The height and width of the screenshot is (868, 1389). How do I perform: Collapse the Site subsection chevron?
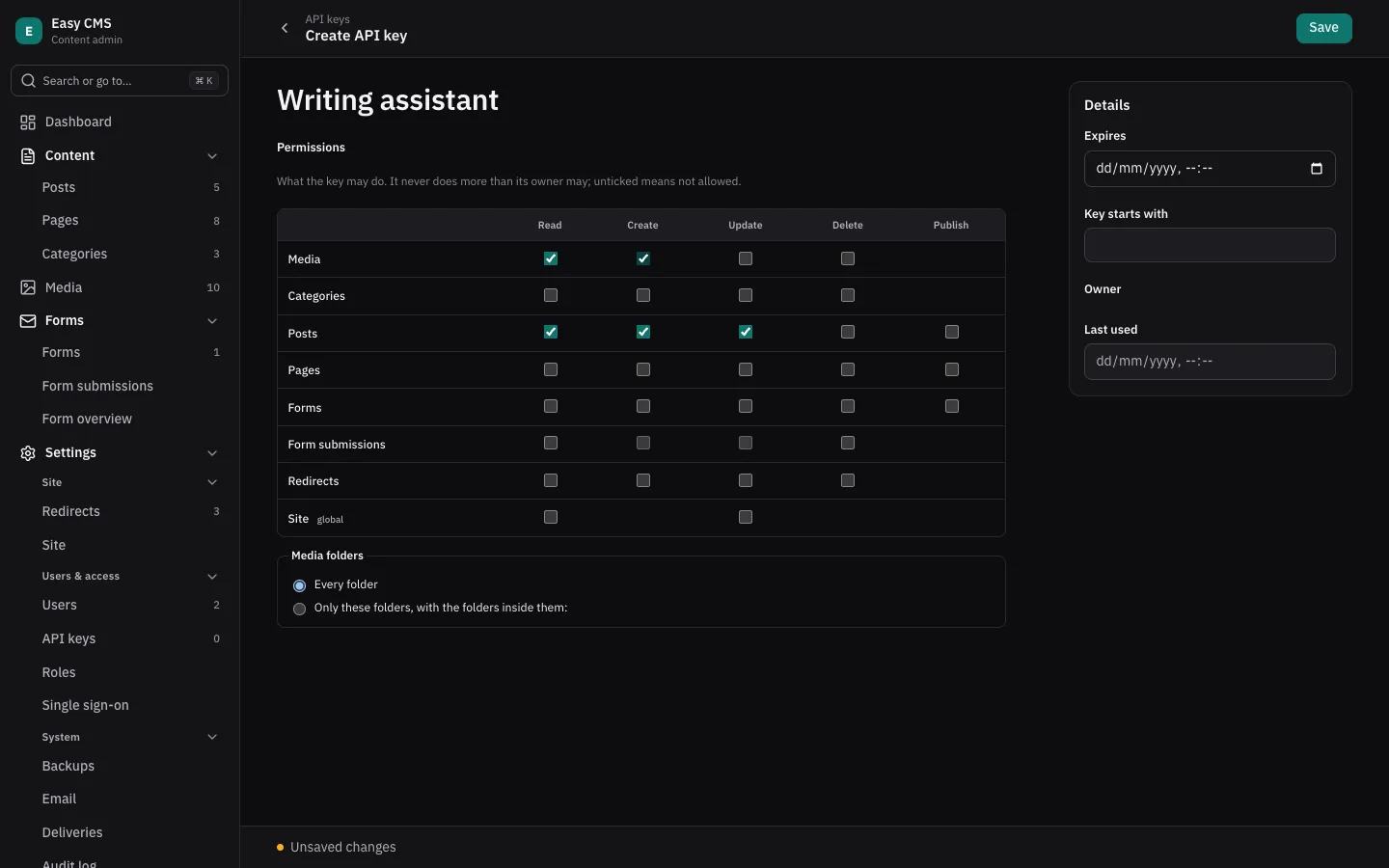[x=212, y=482]
